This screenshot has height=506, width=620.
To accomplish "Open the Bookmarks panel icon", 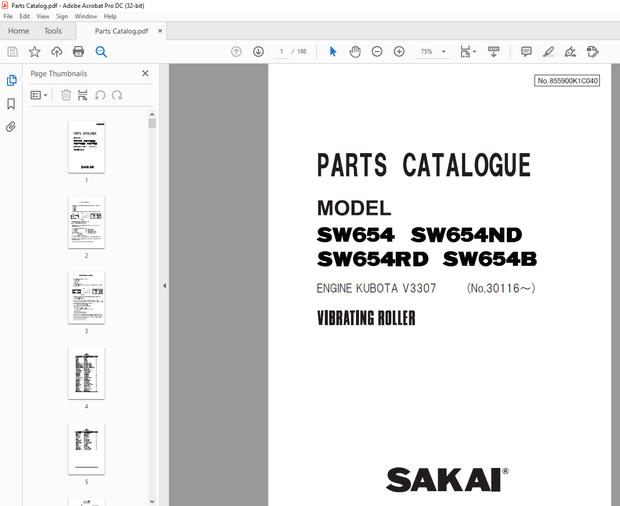I will pyautogui.click(x=11, y=104).
